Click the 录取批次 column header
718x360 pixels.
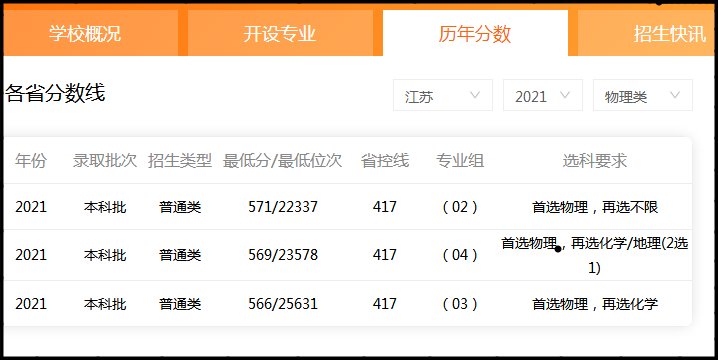(105, 161)
